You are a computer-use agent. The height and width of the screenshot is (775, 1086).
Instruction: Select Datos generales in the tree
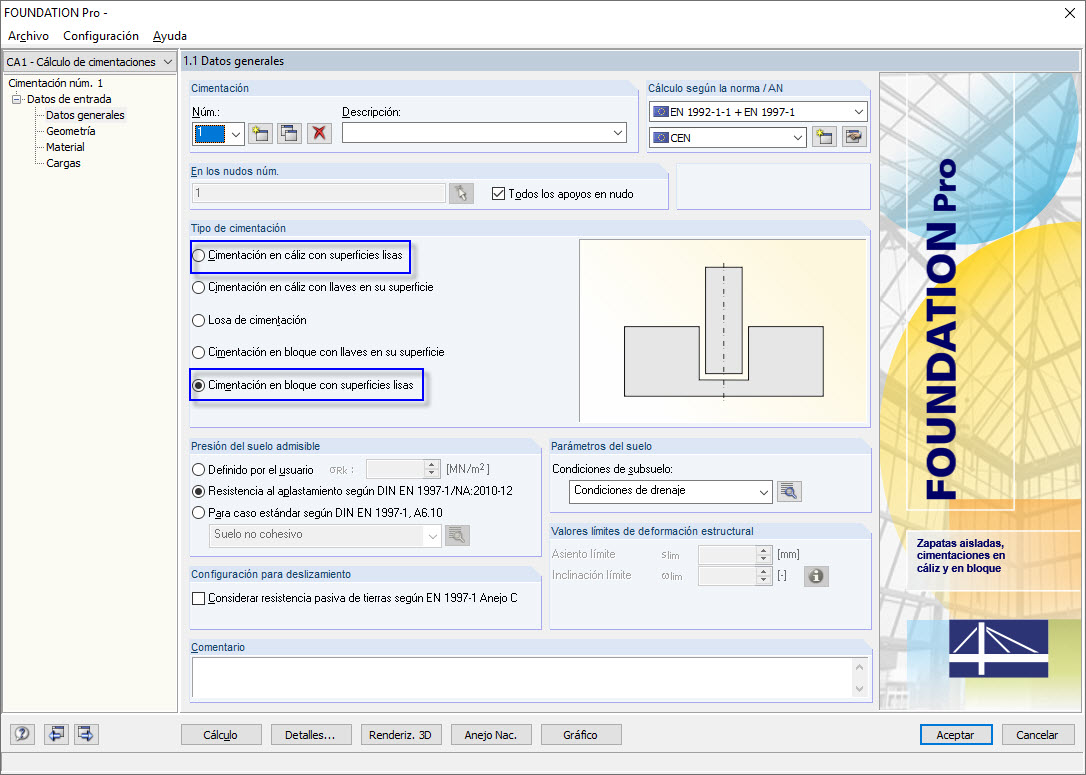(85, 115)
